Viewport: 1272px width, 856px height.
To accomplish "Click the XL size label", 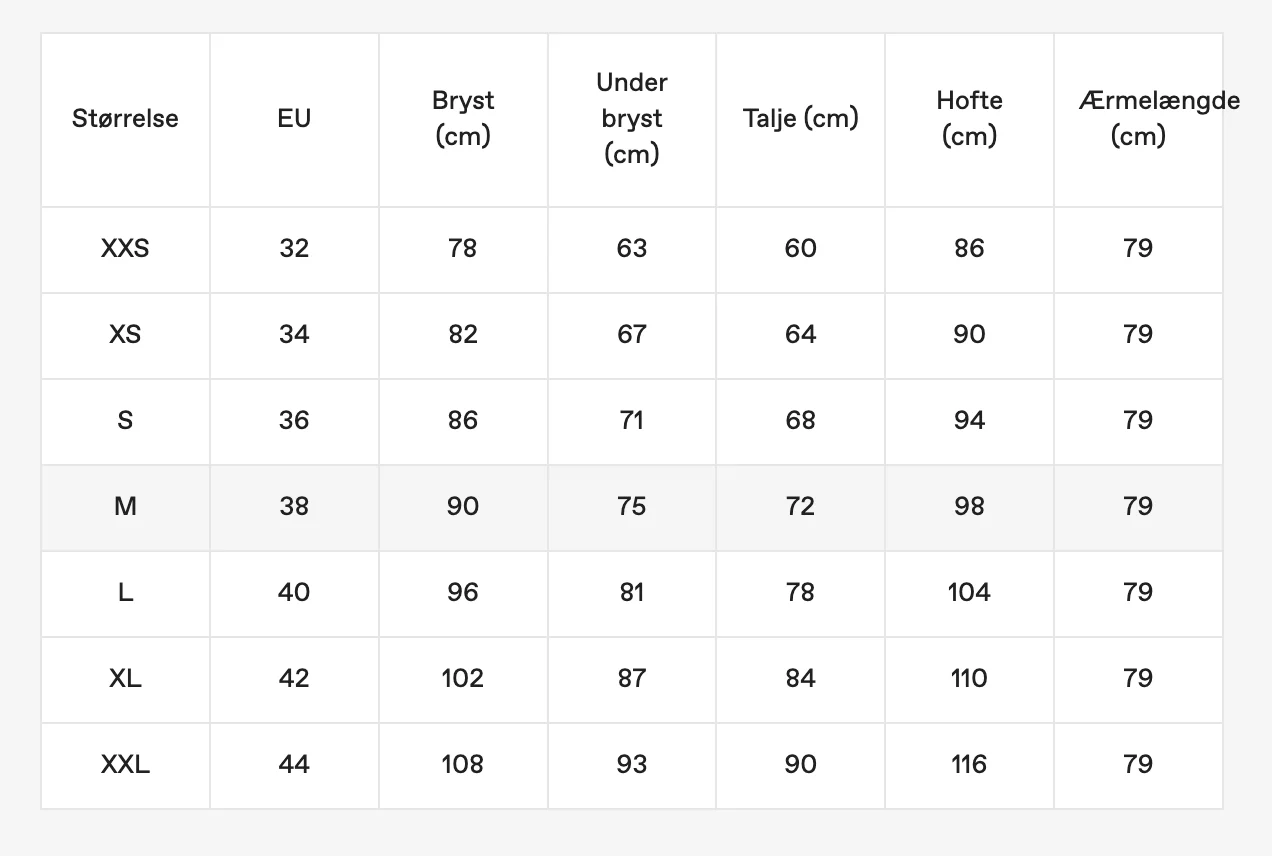I will point(125,679).
